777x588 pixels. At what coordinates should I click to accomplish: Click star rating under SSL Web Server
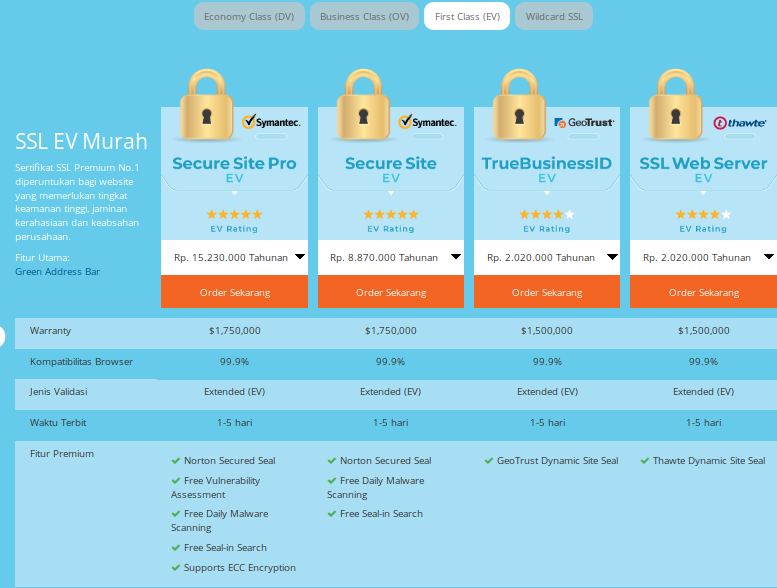click(x=703, y=214)
